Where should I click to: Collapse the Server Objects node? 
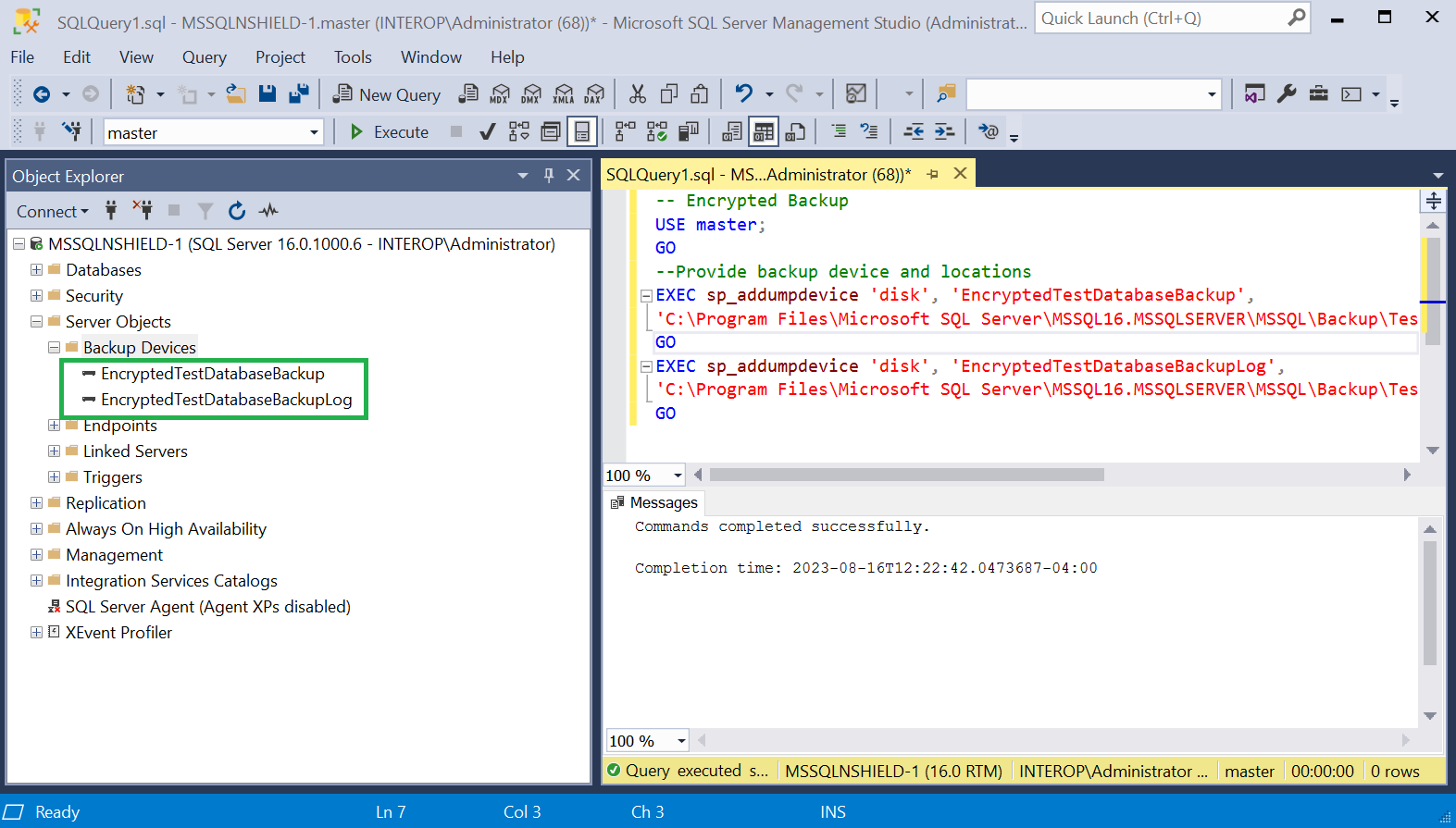click(36, 321)
